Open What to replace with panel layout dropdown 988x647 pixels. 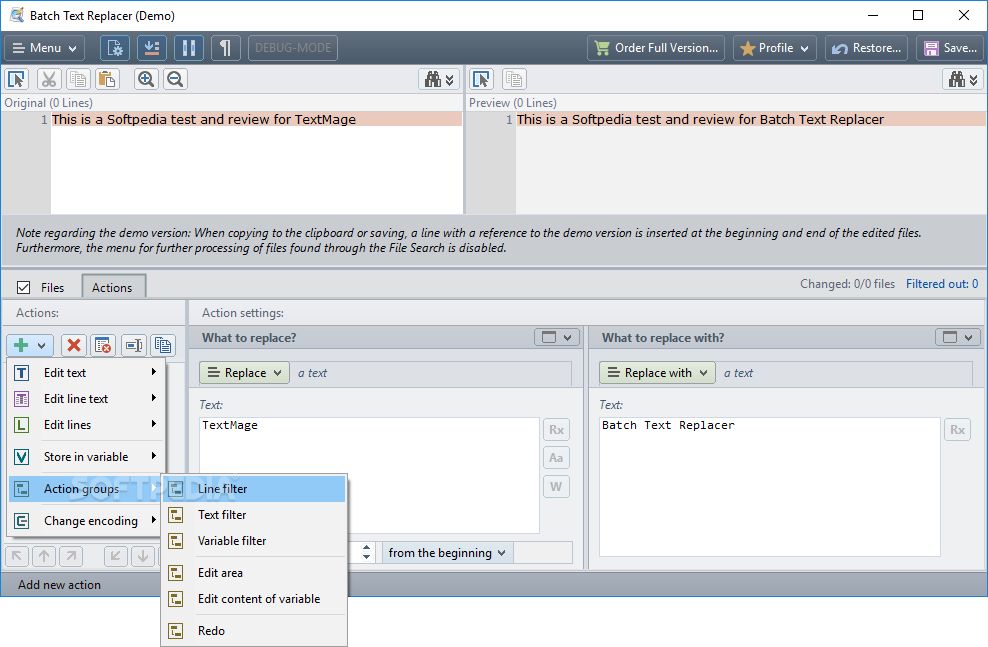tap(958, 338)
